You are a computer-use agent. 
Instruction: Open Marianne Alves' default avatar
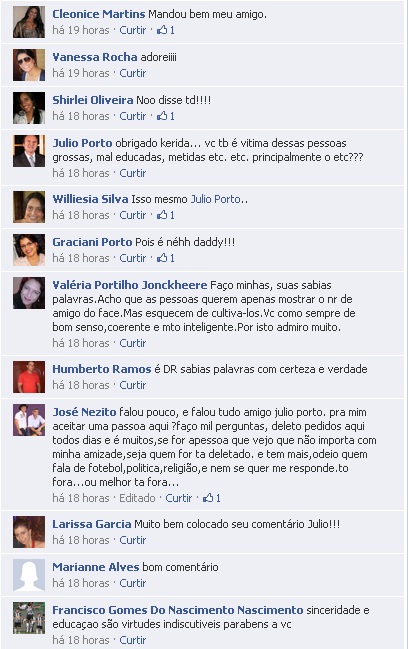coord(29,574)
